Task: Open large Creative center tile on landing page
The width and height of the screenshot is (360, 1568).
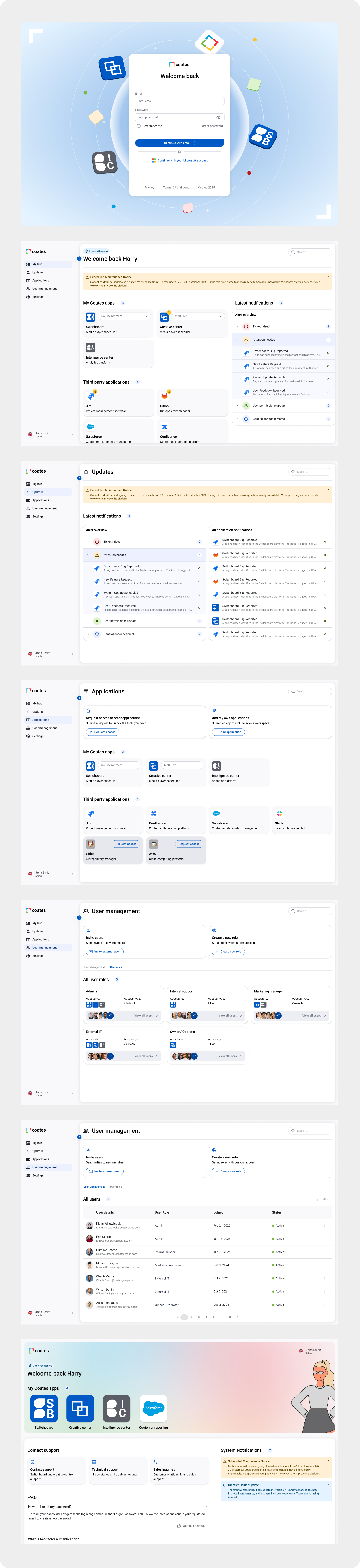Action: [x=80, y=1408]
